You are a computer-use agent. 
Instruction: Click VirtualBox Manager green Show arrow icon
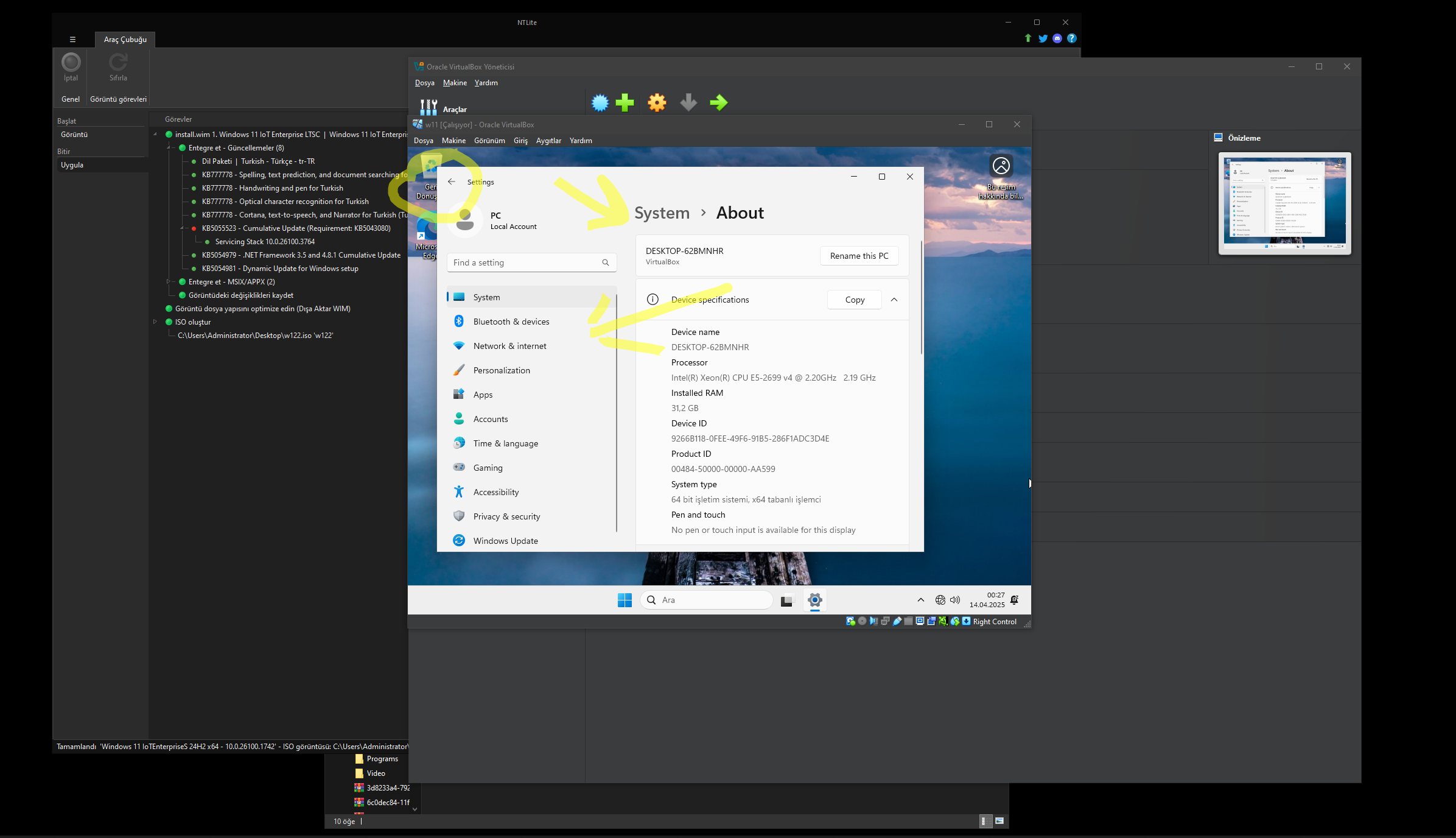coord(719,102)
